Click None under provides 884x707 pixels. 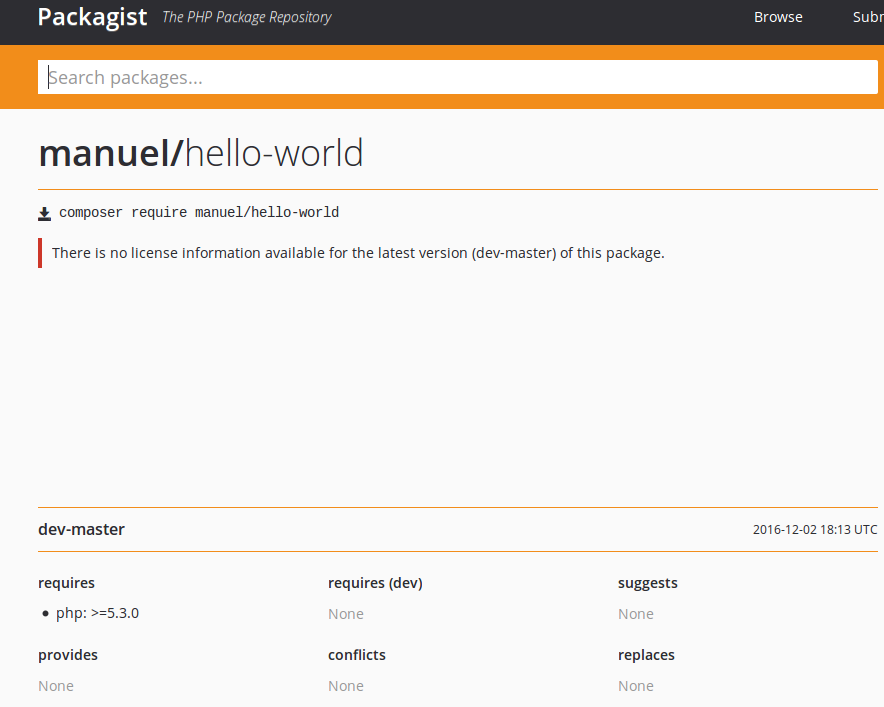point(56,686)
